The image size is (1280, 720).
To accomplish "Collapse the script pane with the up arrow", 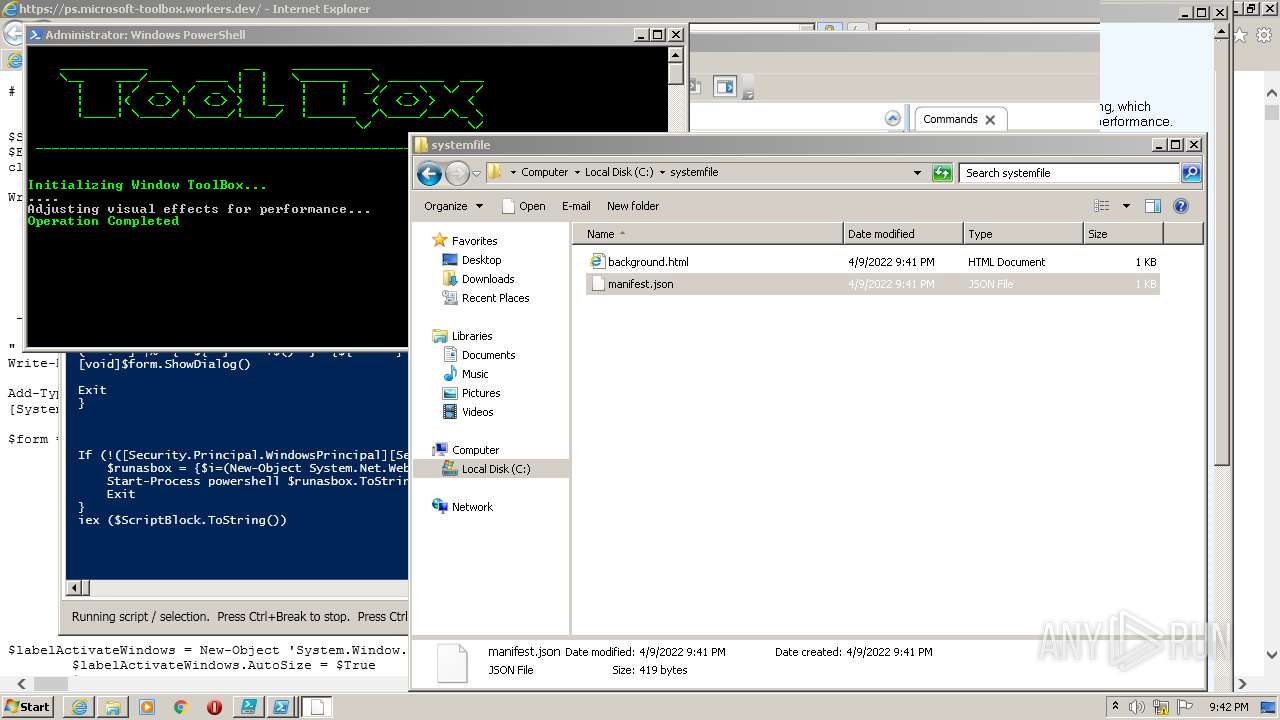I will point(893,118).
